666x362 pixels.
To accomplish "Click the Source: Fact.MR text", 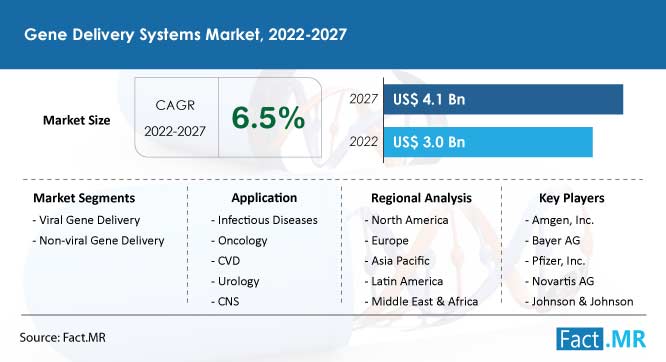I will pos(62,338).
